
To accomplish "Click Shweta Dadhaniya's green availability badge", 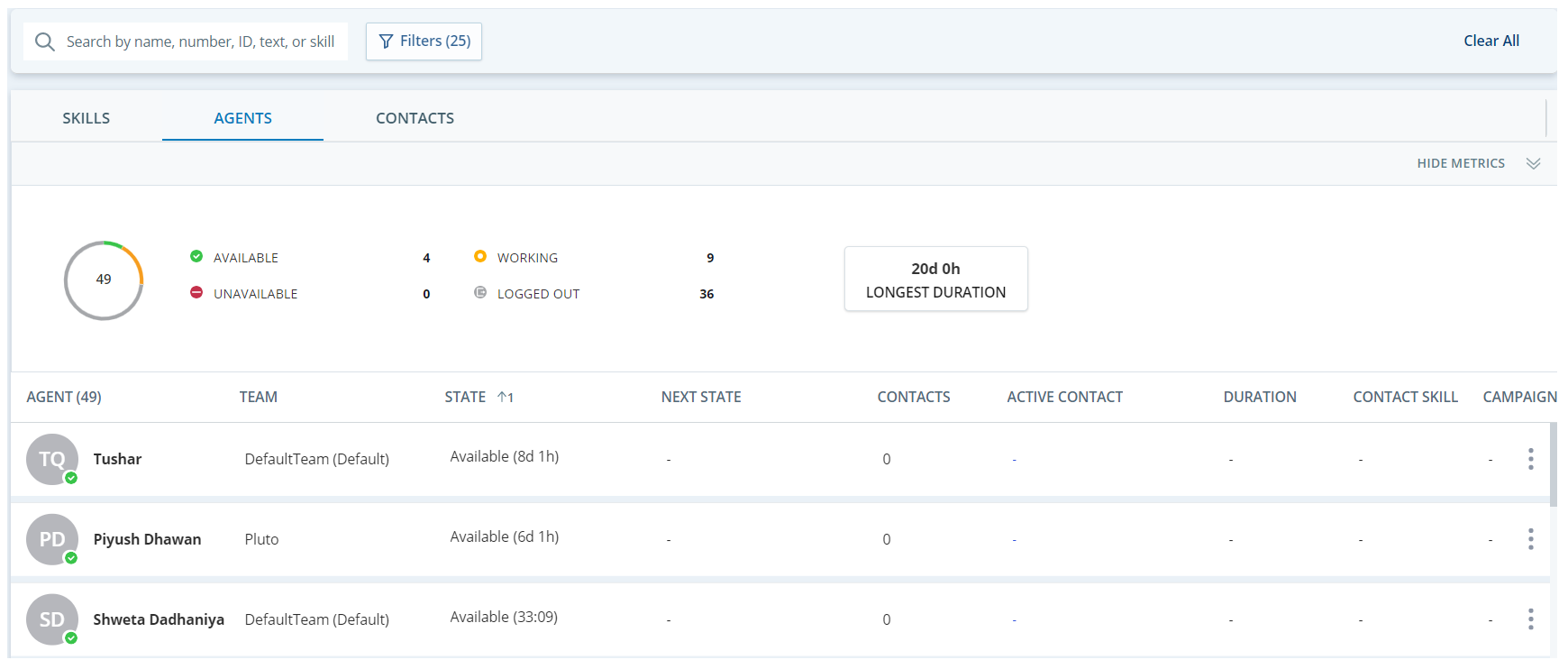I will coord(71,638).
